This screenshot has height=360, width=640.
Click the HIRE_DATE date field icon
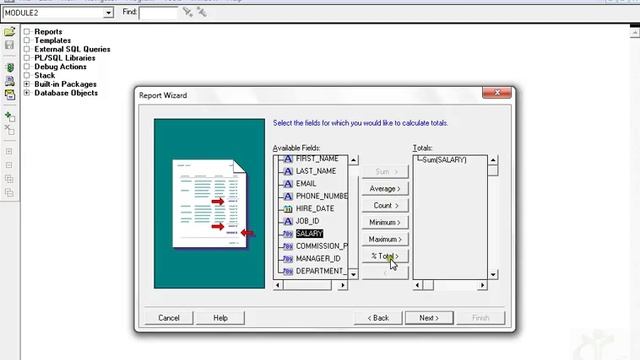click(288, 209)
